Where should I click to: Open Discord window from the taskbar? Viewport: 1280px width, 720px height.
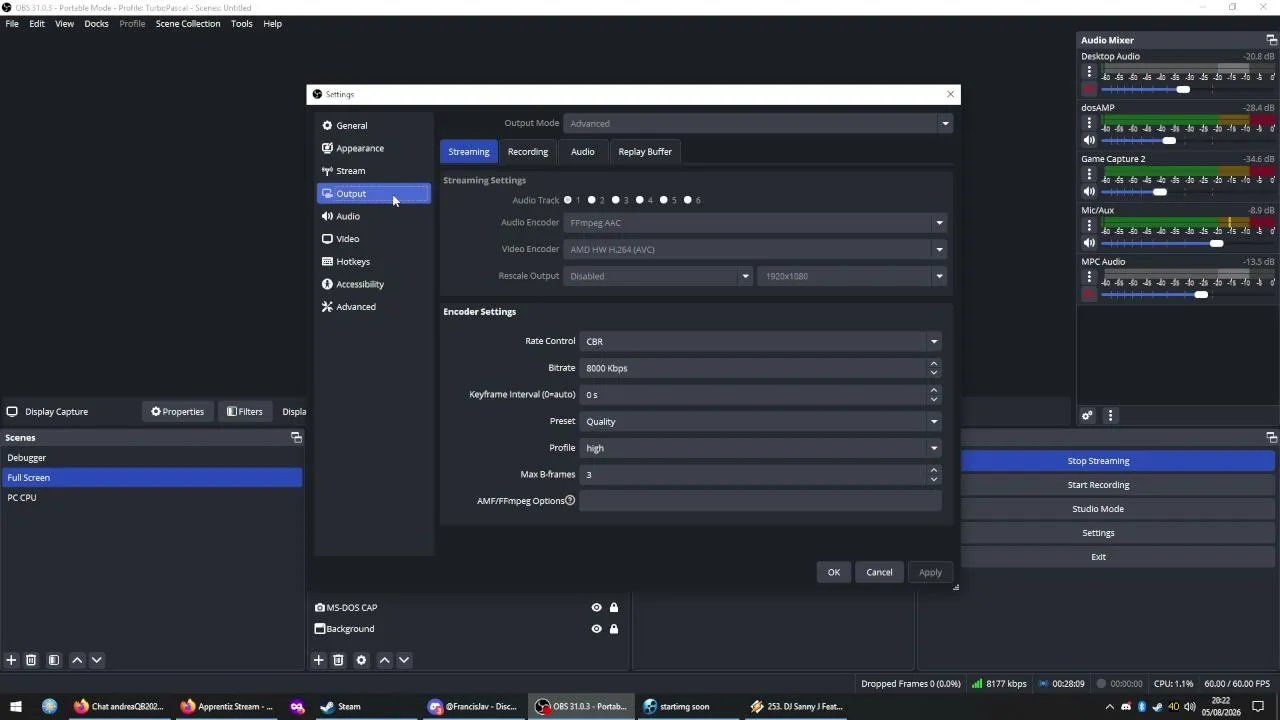pos(473,706)
